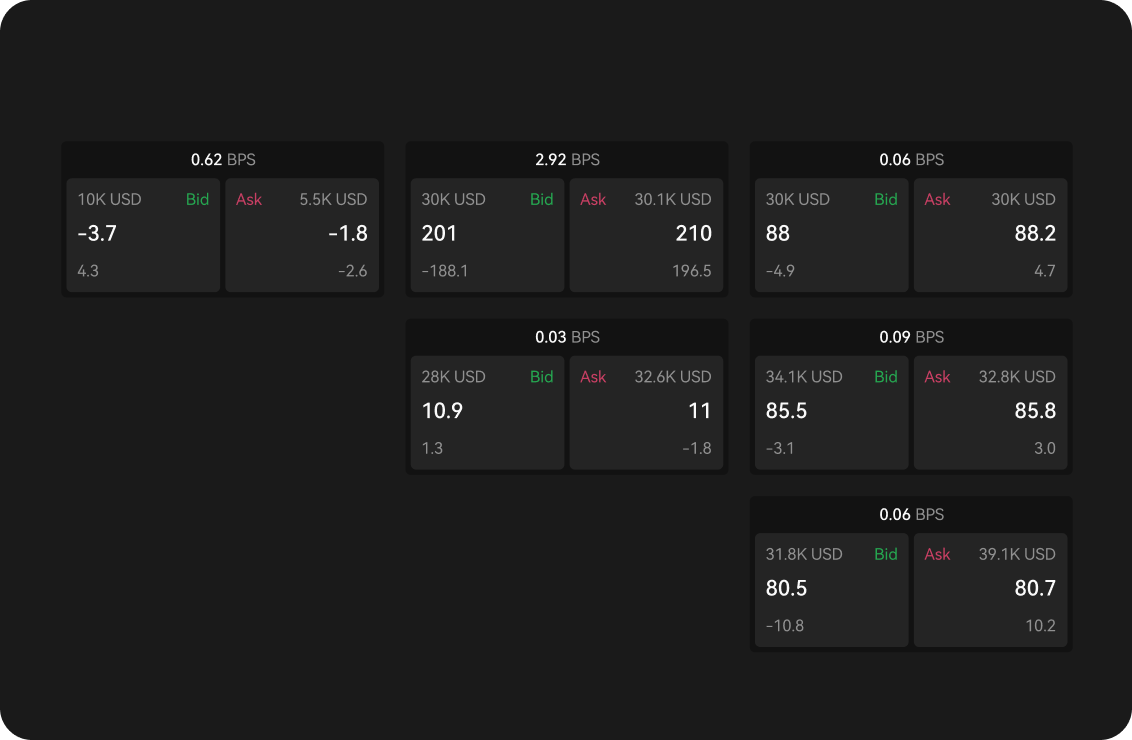This screenshot has width=1132, height=740.
Task: Click the 10K USD size label
Action: 109,199
